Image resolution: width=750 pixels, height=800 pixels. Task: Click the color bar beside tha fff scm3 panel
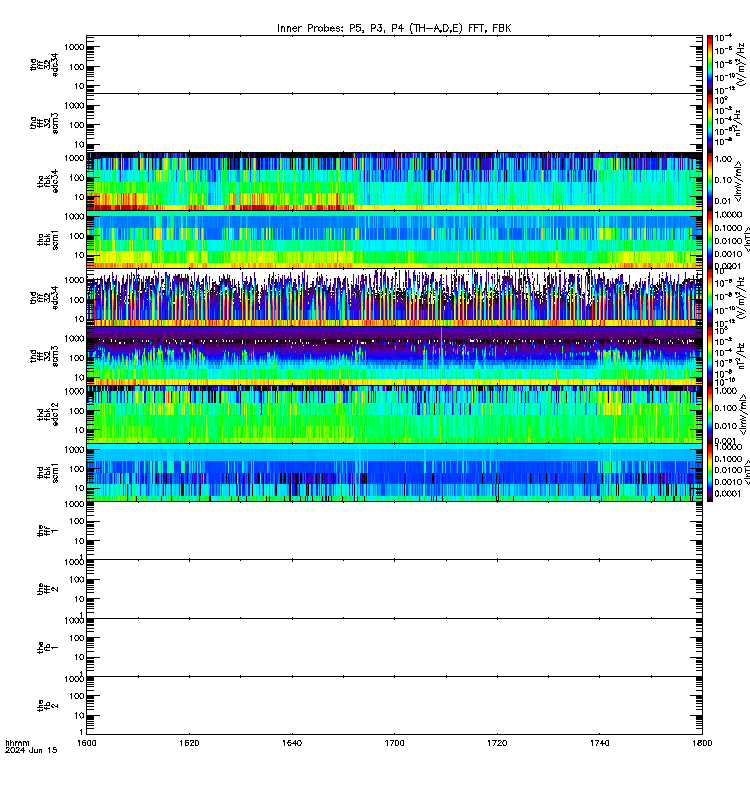pyautogui.click(x=710, y=123)
